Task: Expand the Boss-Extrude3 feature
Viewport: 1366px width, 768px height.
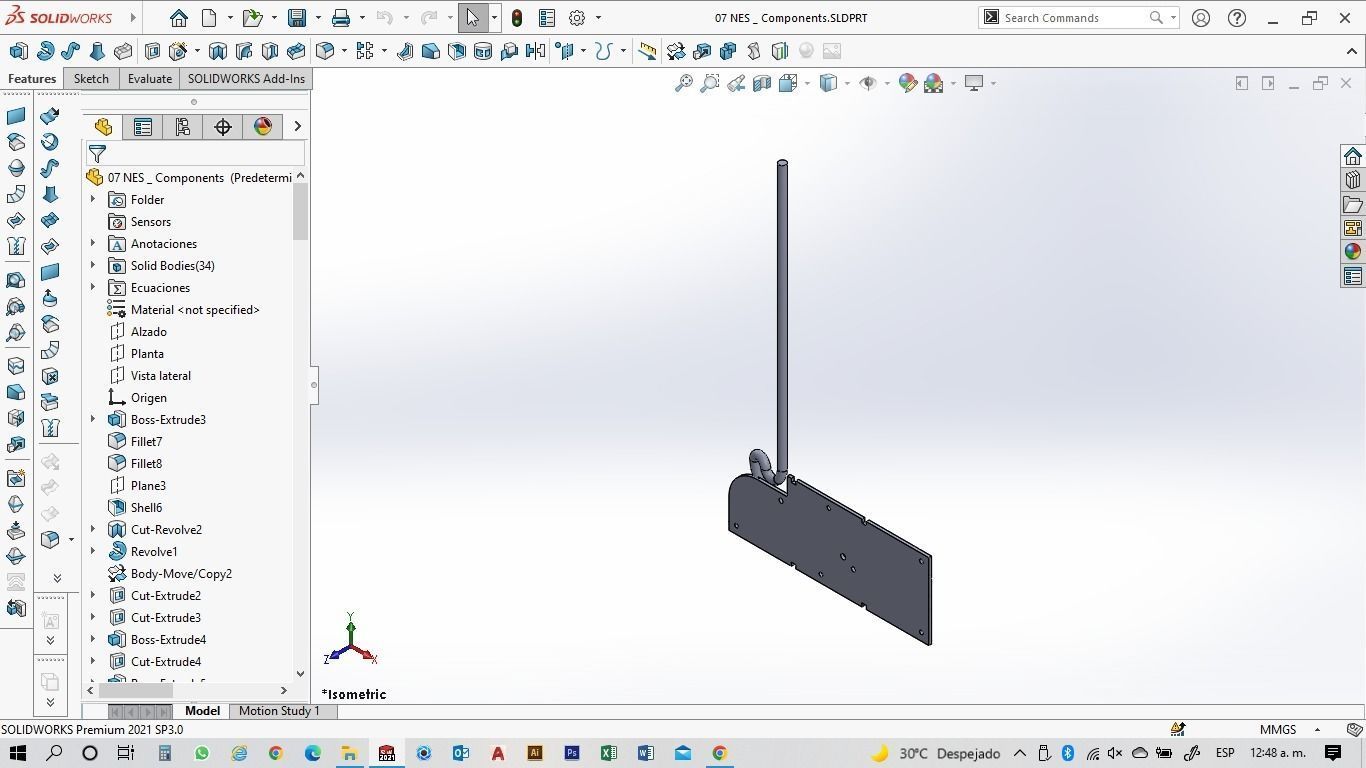Action: [93, 420]
